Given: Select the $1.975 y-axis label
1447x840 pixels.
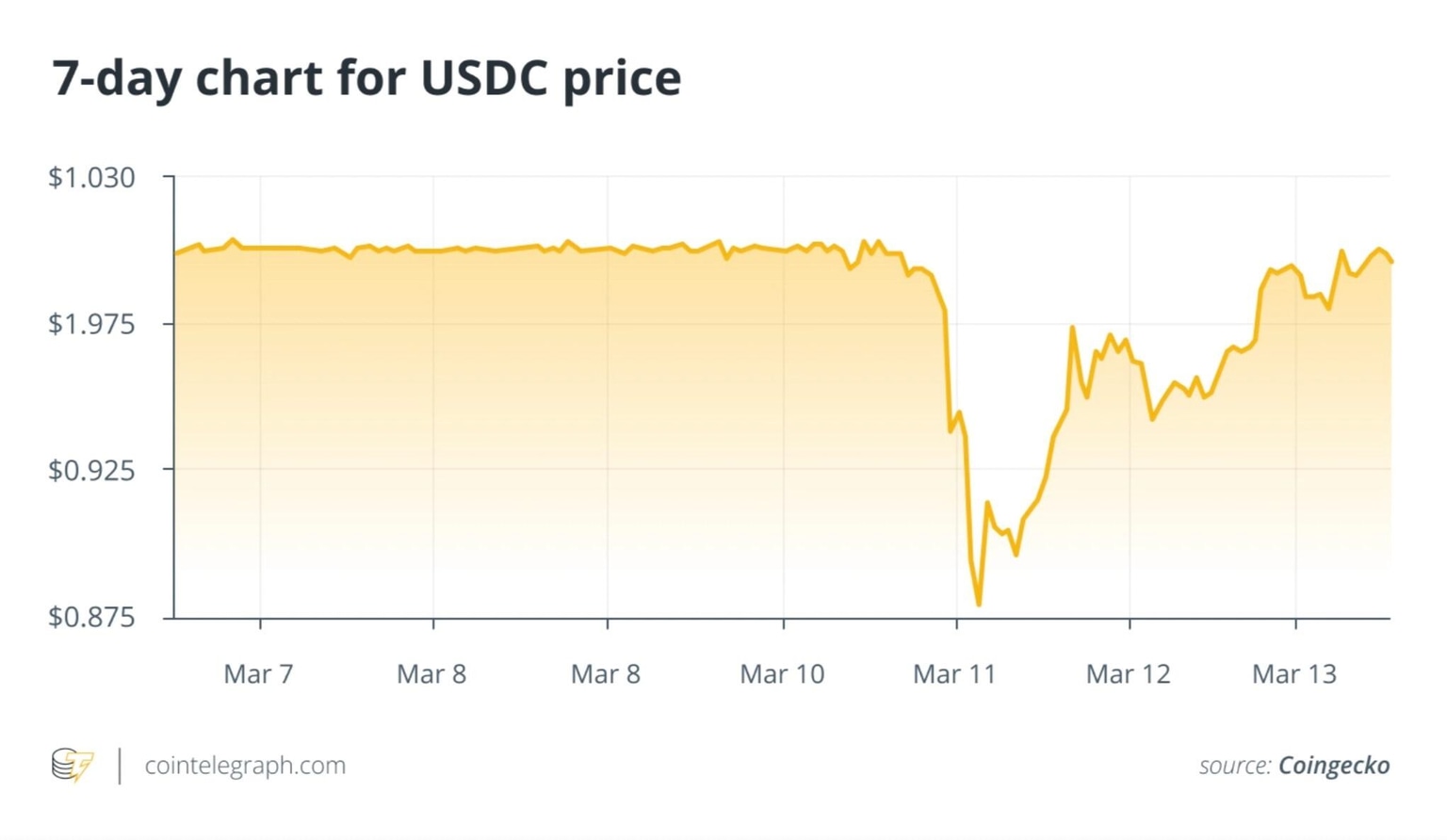Looking at the screenshot, I should (x=91, y=324).
